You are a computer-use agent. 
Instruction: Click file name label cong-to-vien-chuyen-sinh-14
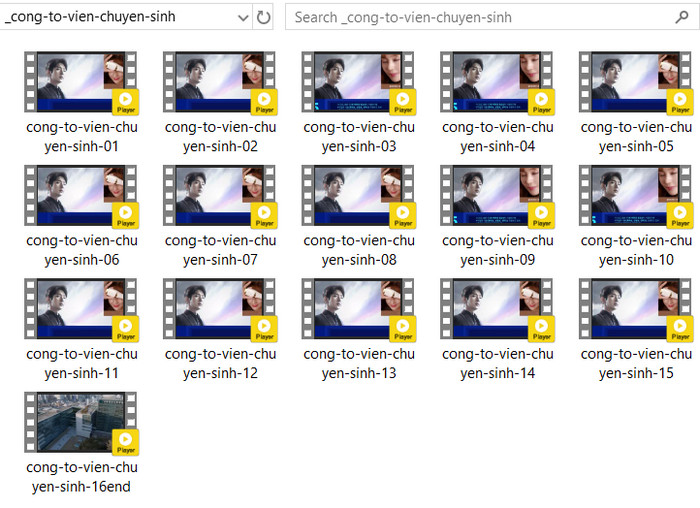[498, 363]
